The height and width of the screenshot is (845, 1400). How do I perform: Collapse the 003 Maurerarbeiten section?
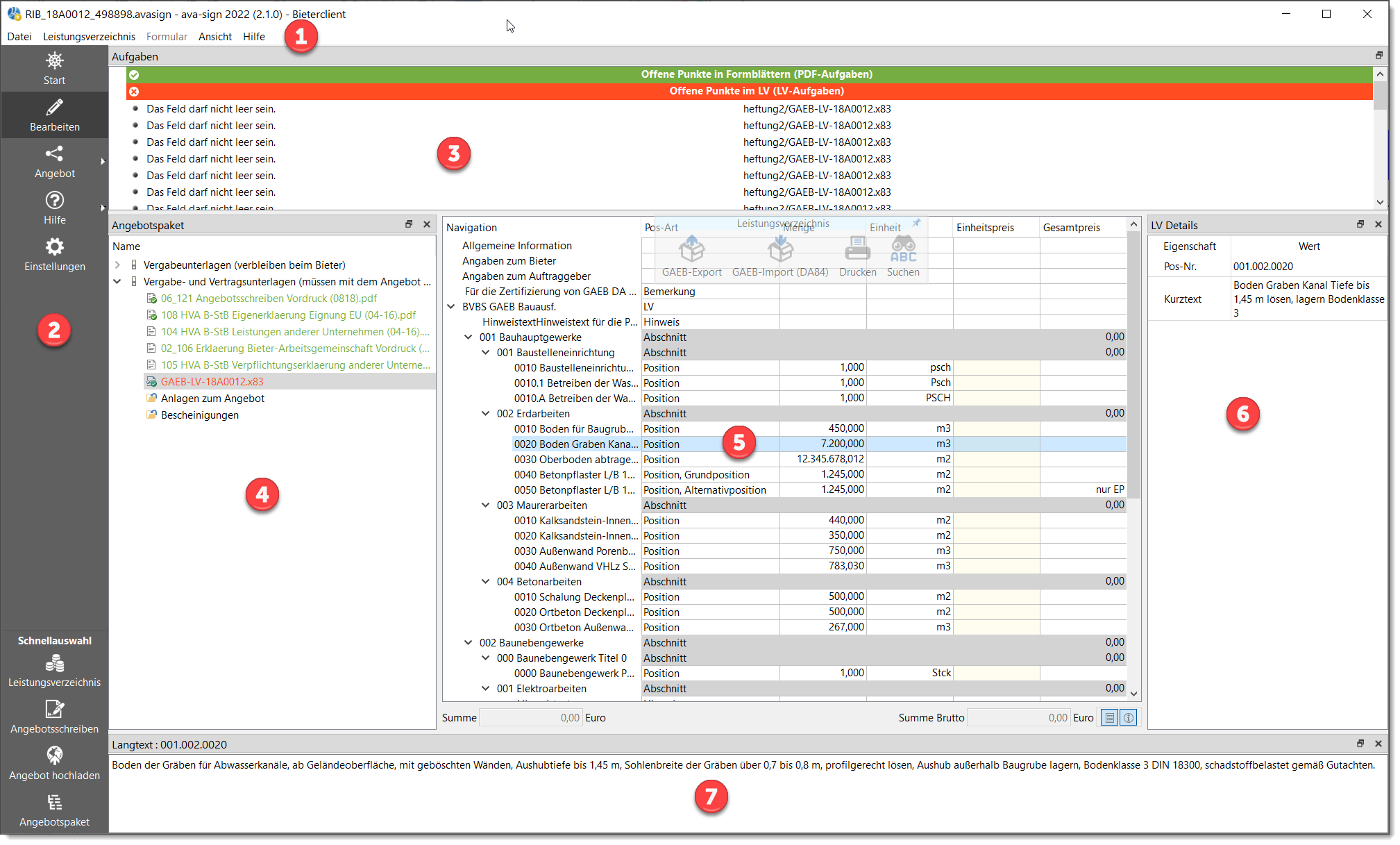(486, 505)
